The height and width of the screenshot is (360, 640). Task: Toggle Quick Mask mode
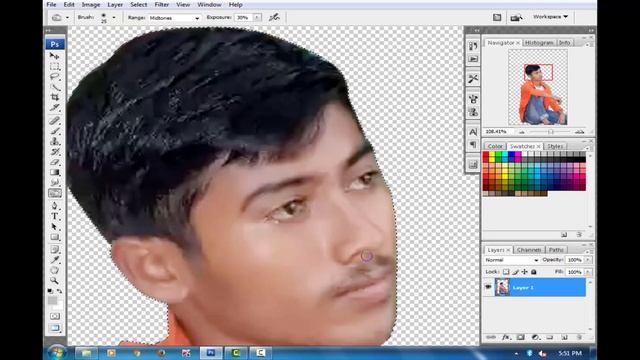[x=55, y=316]
